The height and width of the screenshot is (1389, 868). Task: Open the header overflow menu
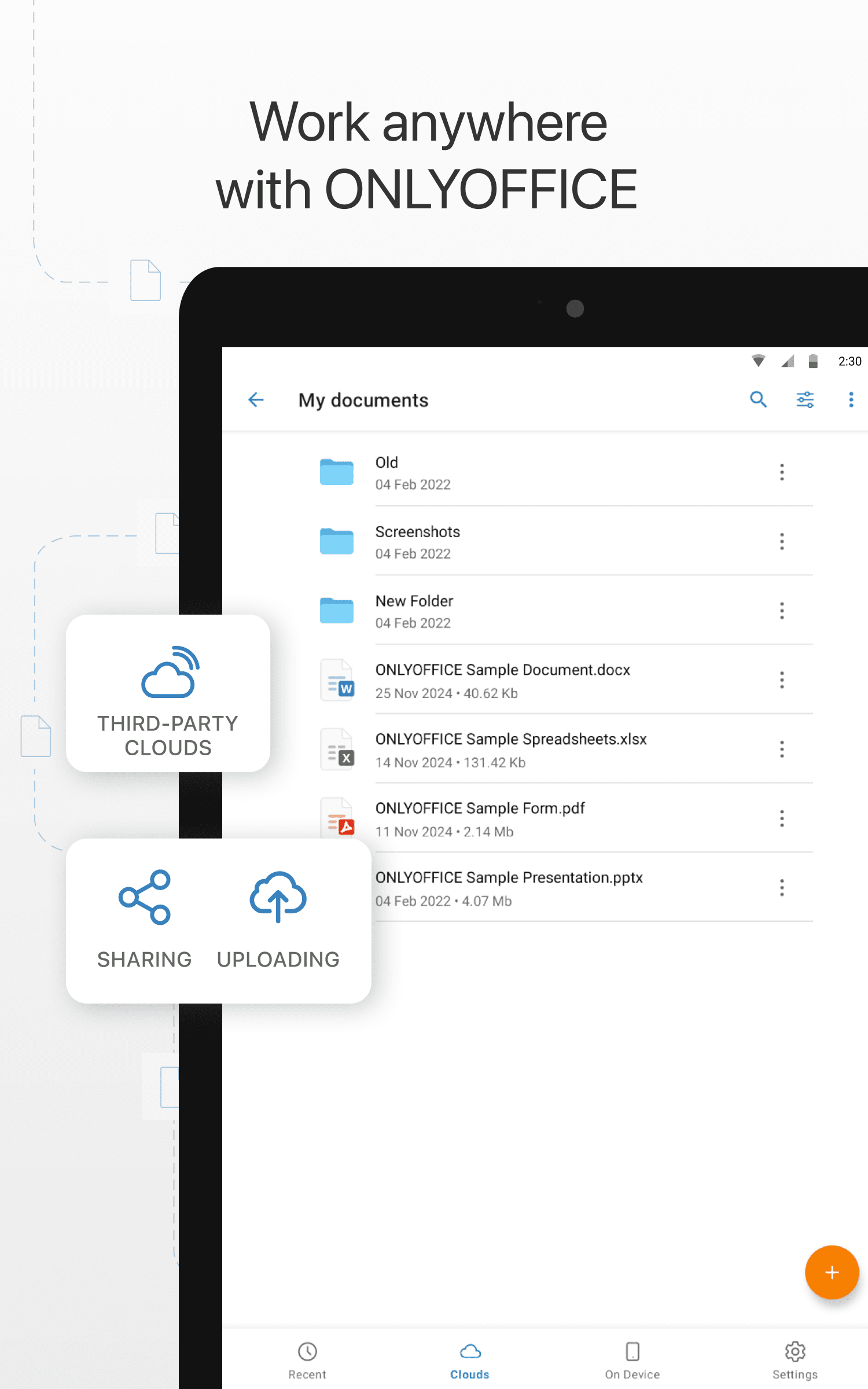(x=851, y=400)
